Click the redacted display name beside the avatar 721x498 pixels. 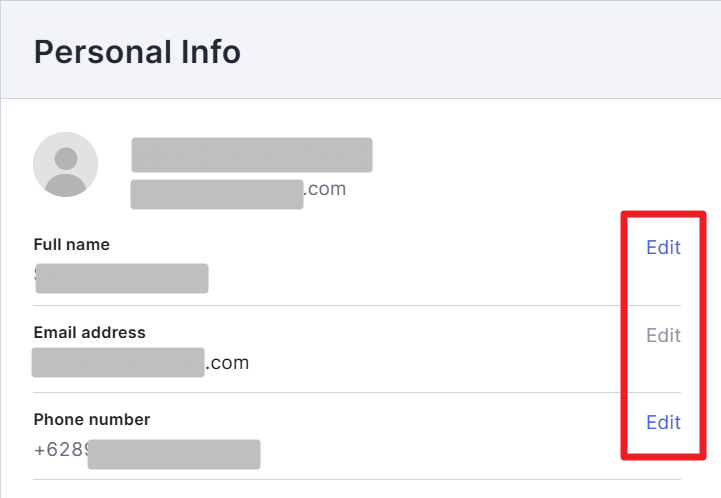252,155
